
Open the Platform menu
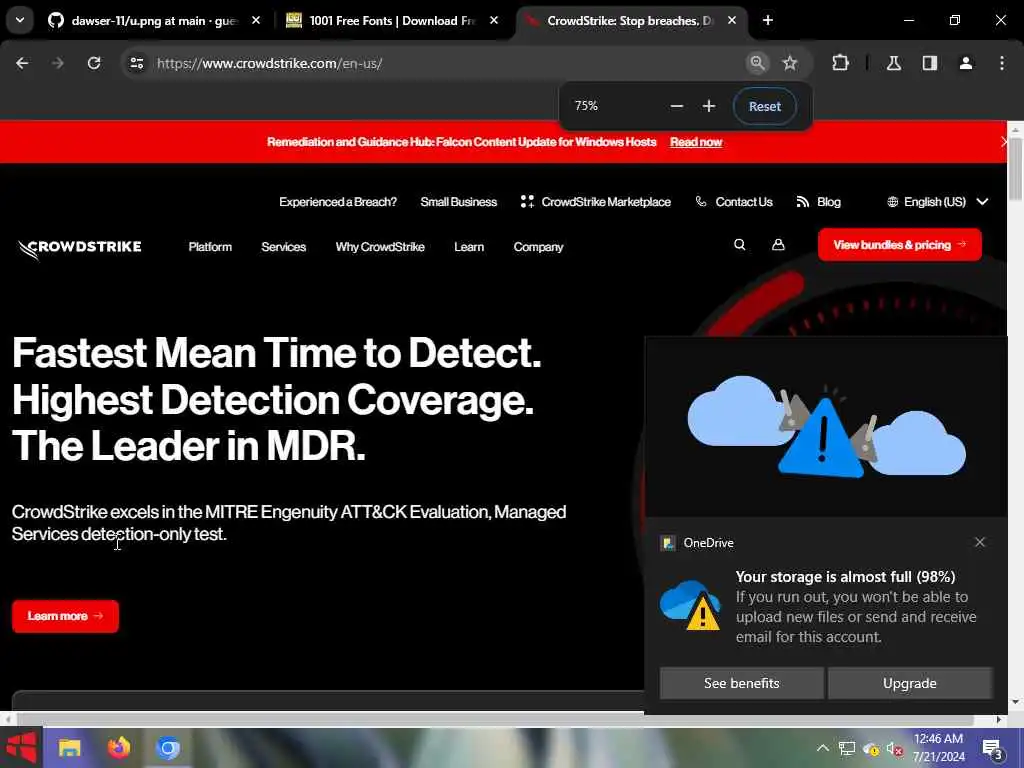(210, 247)
